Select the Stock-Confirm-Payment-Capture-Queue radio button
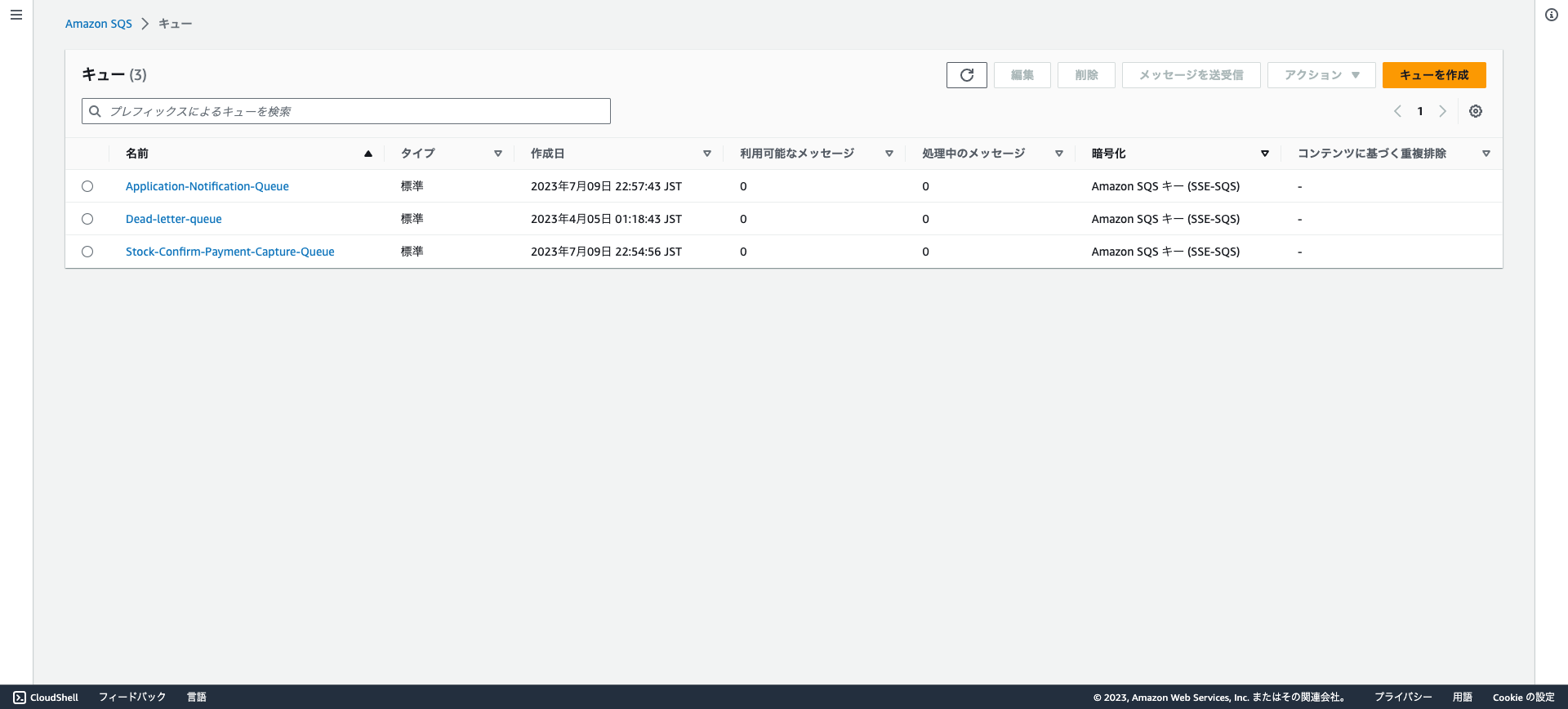This screenshot has height=709, width=1568. (x=87, y=252)
